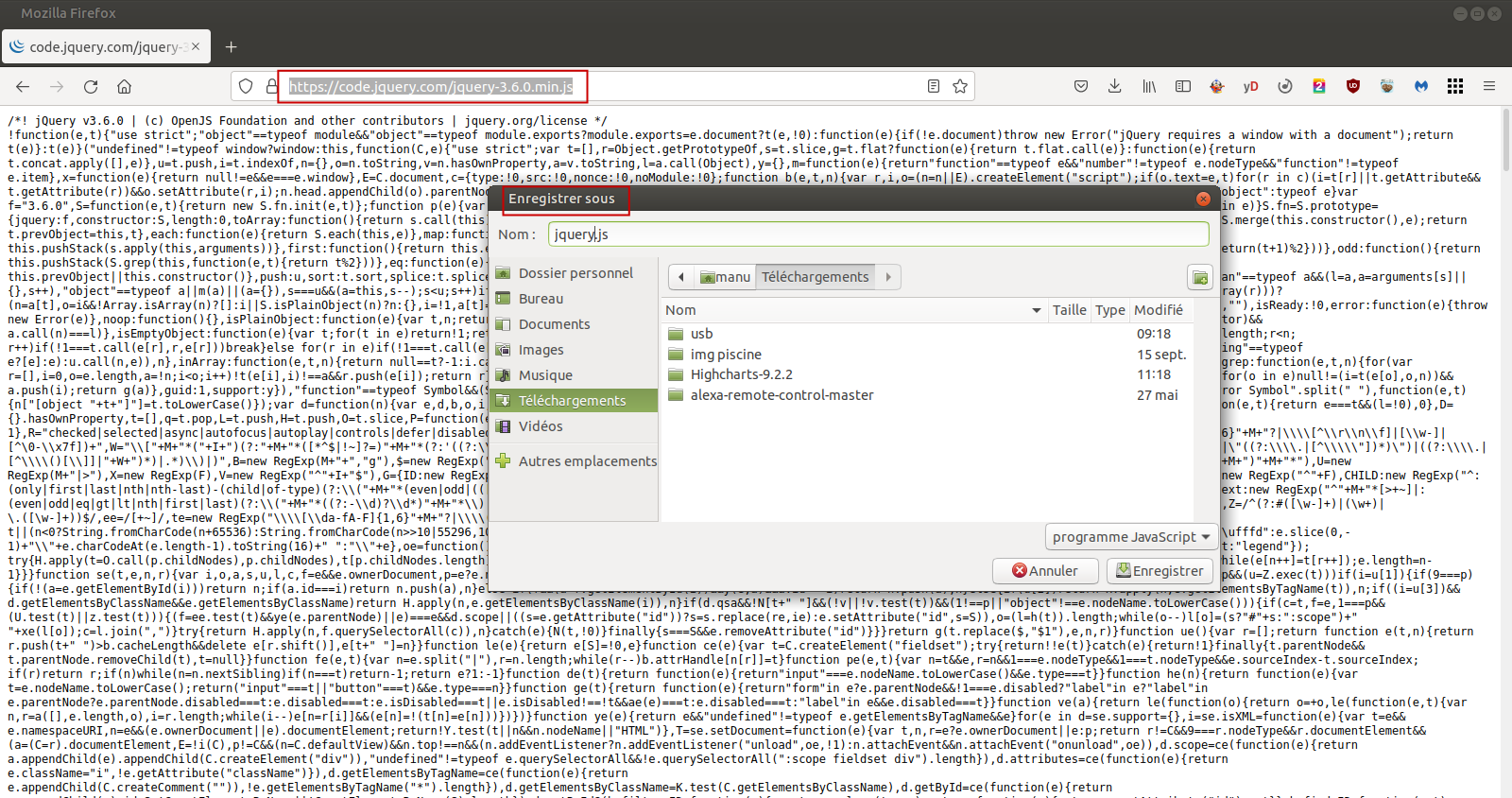Go to the manu home folder breadcrumb

pos(726,277)
